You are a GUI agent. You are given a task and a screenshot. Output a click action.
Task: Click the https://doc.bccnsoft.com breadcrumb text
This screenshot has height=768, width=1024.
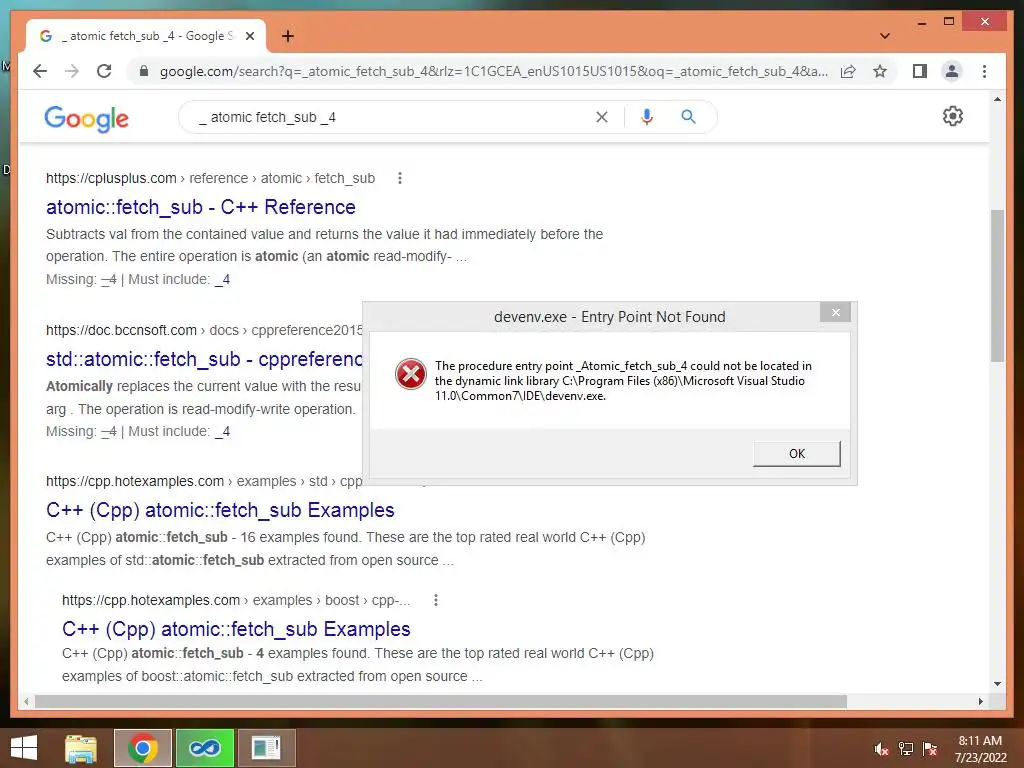pos(121,330)
